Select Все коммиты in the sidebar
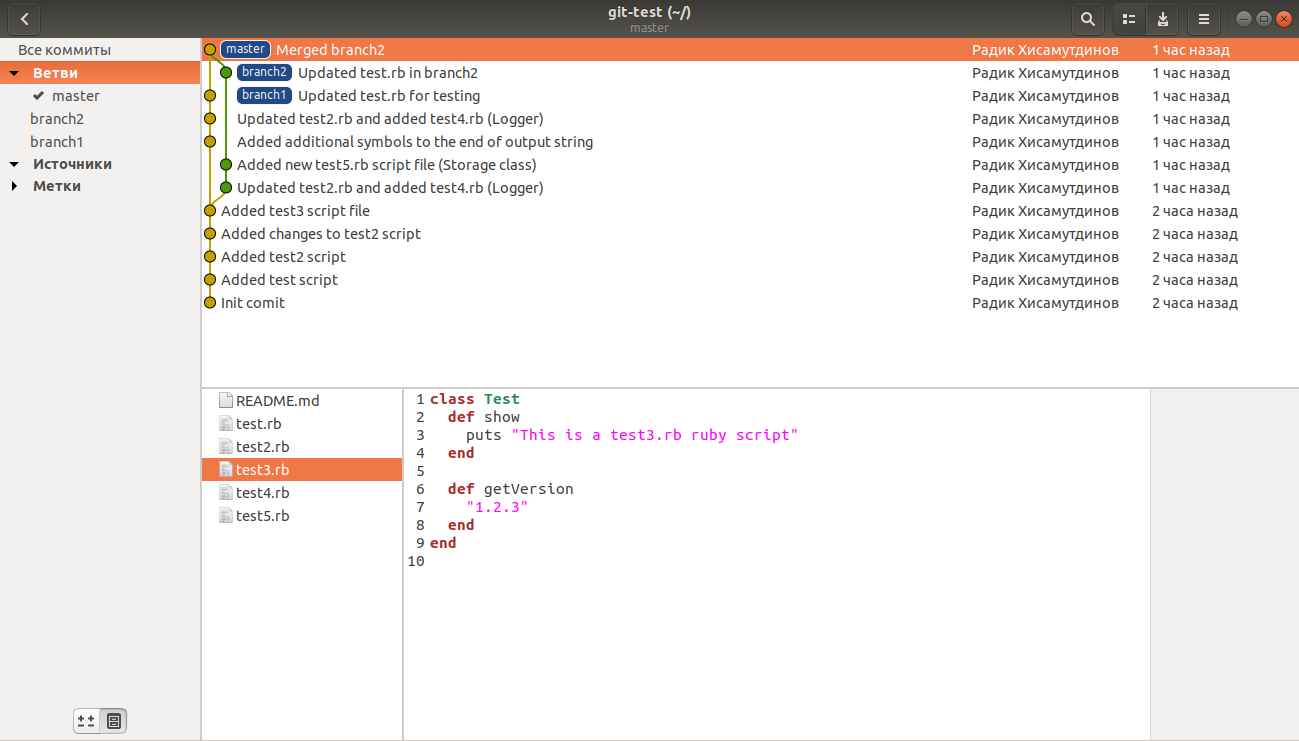 pyautogui.click(x=64, y=50)
